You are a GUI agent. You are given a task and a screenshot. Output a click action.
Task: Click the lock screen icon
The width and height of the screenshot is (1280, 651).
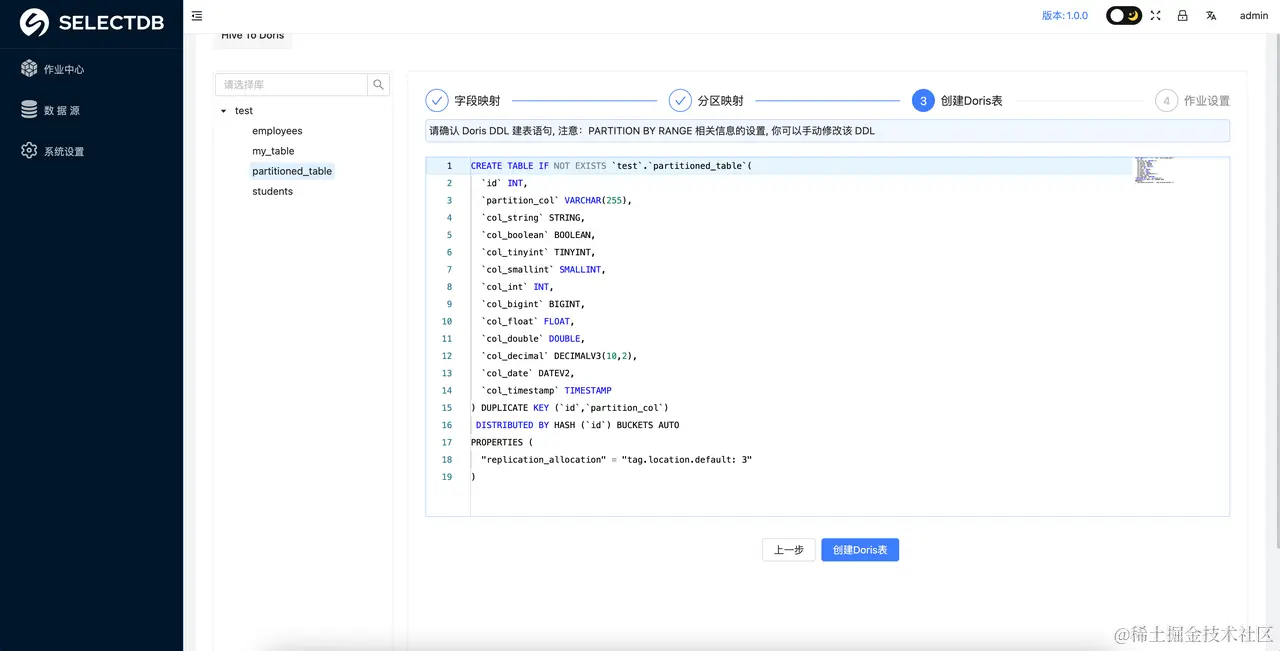1183,16
